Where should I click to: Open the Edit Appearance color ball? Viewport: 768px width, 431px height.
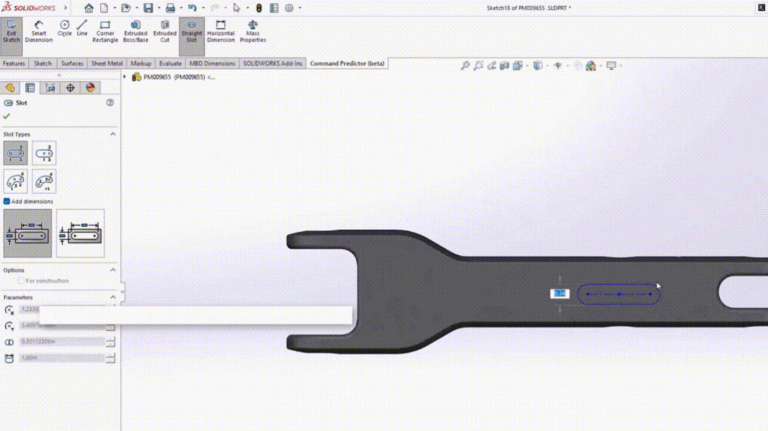590,66
